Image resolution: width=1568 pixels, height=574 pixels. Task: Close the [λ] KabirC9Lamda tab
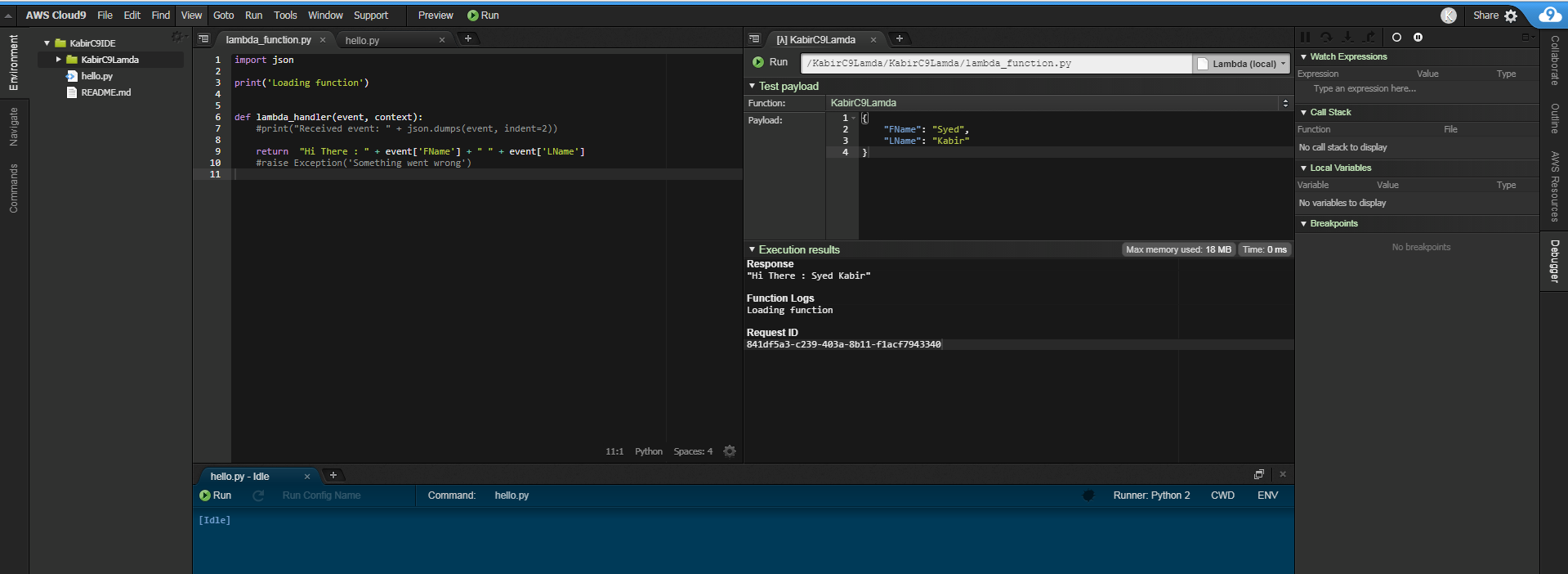[873, 39]
